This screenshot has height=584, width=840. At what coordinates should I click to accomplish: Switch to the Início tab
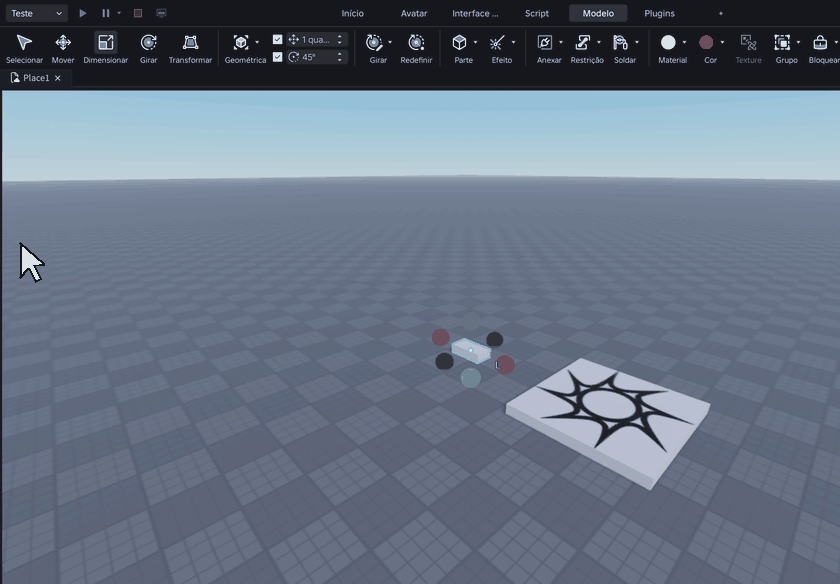[x=352, y=13]
